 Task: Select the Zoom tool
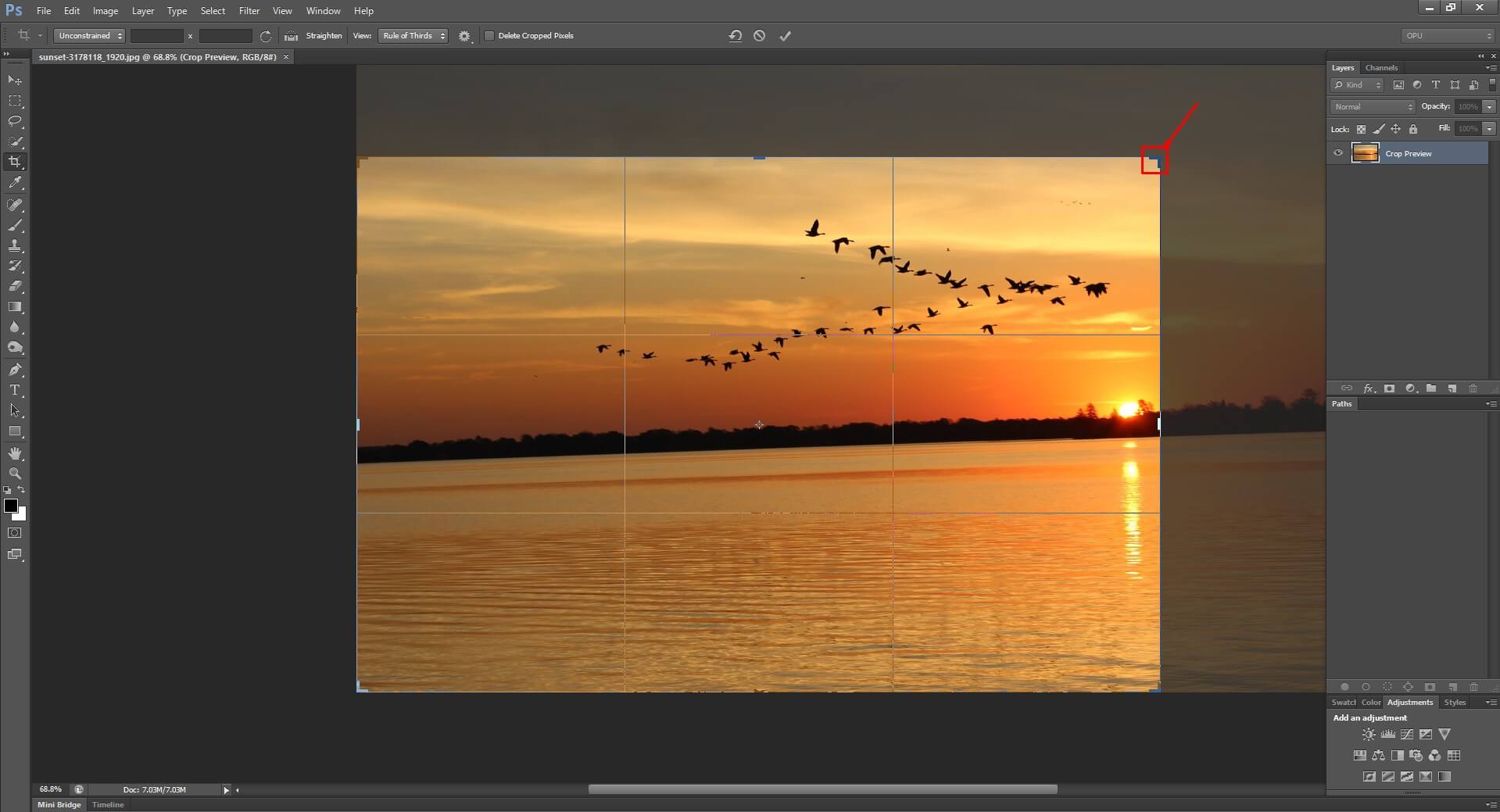click(15, 474)
